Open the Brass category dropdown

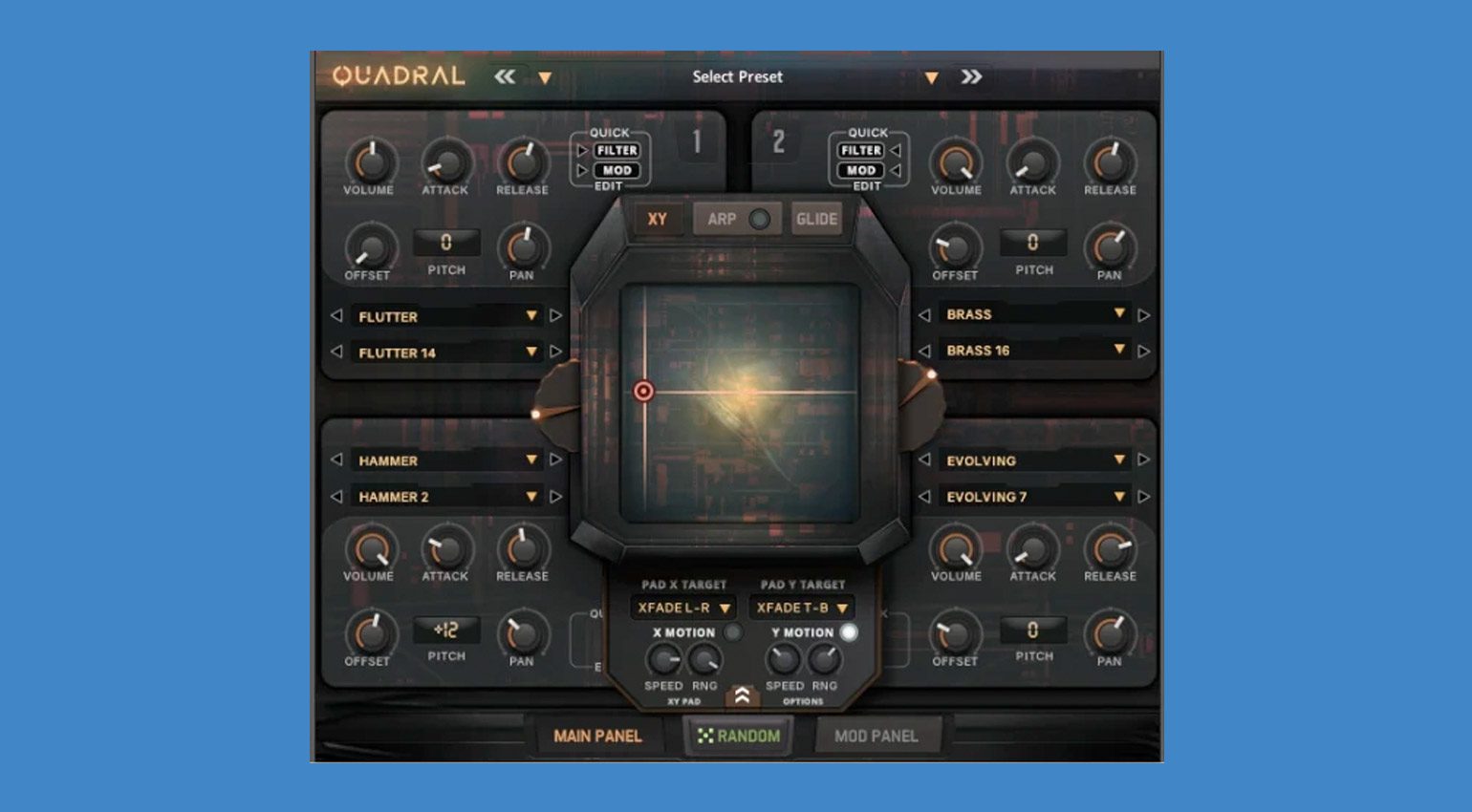(x=1034, y=313)
